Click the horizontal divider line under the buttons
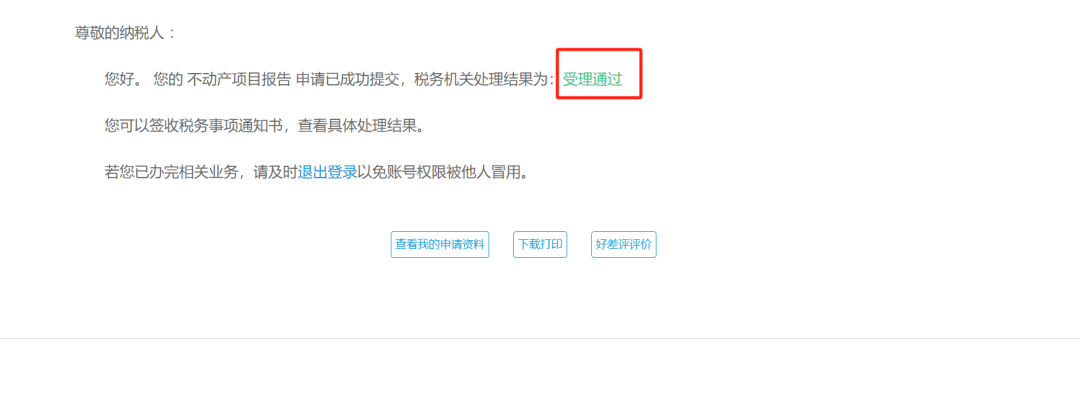 point(540,338)
